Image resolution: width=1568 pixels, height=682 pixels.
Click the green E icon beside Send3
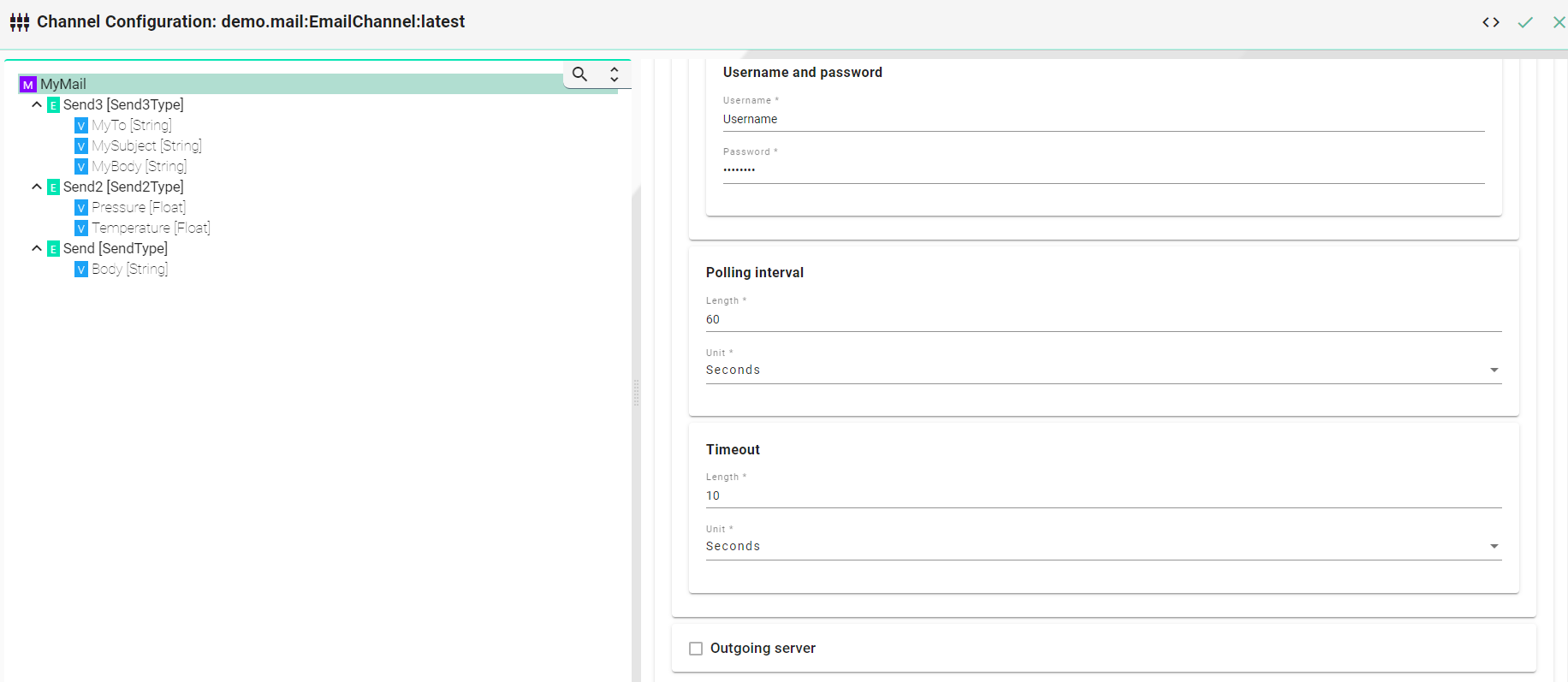tap(53, 105)
